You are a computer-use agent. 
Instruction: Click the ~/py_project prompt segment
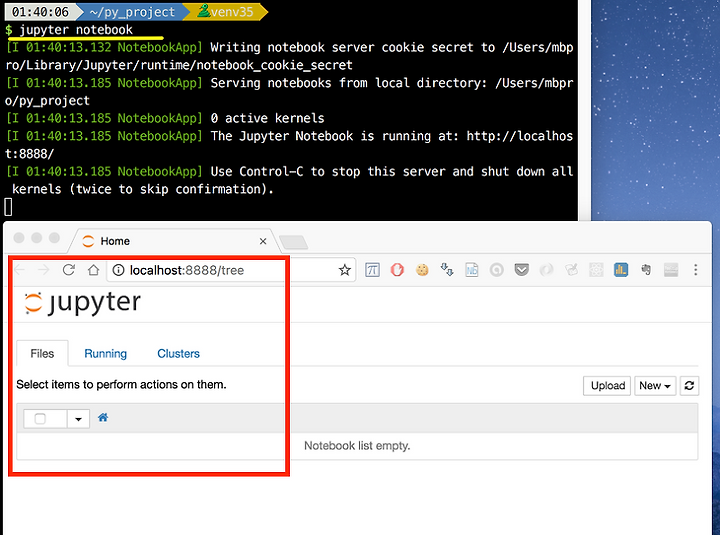tap(132, 11)
